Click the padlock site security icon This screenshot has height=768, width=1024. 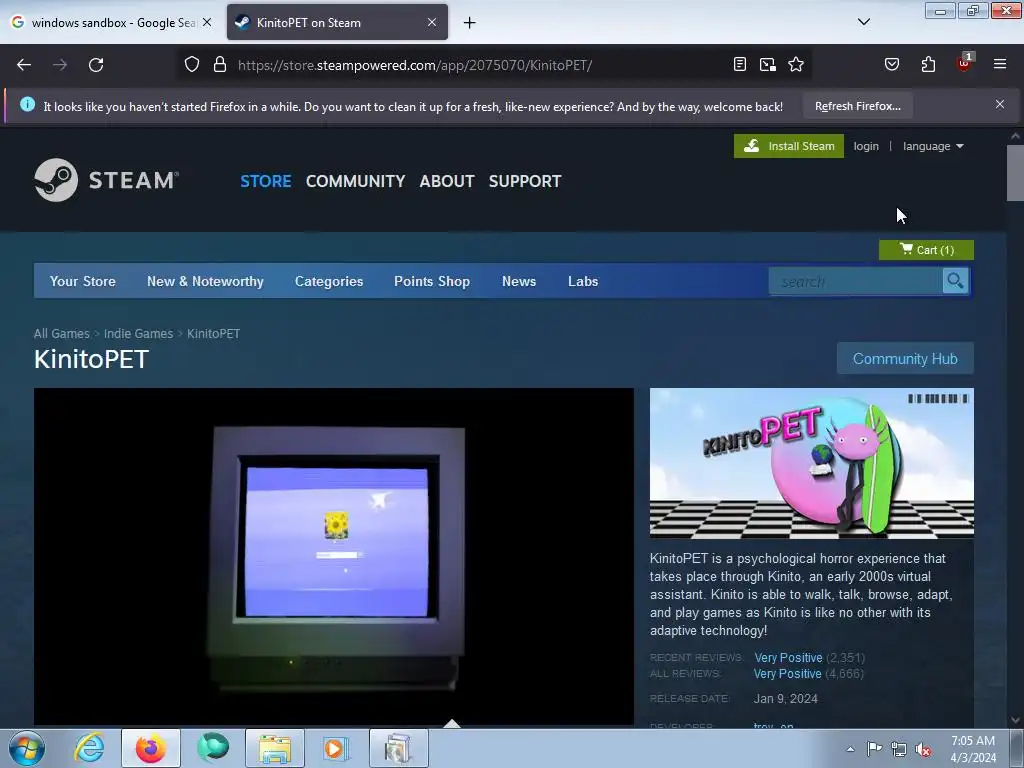tap(220, 65)
